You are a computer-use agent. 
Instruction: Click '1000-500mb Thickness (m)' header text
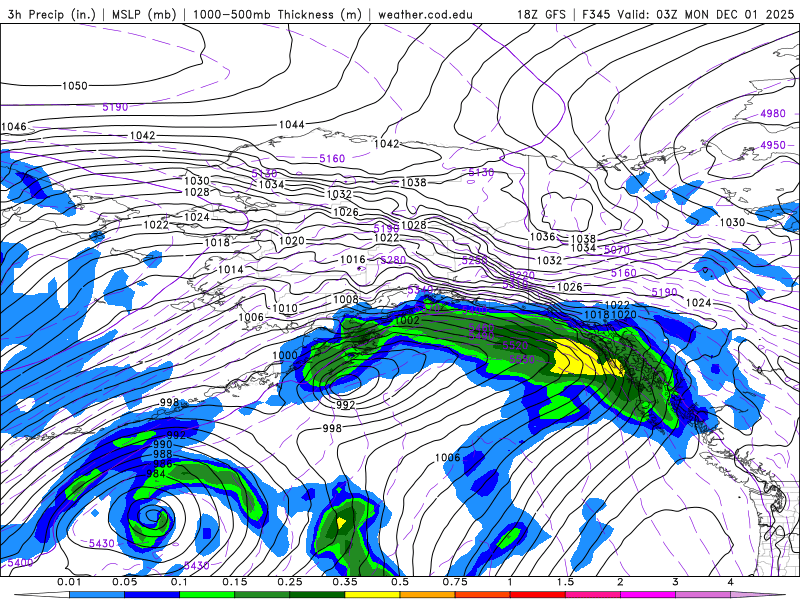click(277, 14)
